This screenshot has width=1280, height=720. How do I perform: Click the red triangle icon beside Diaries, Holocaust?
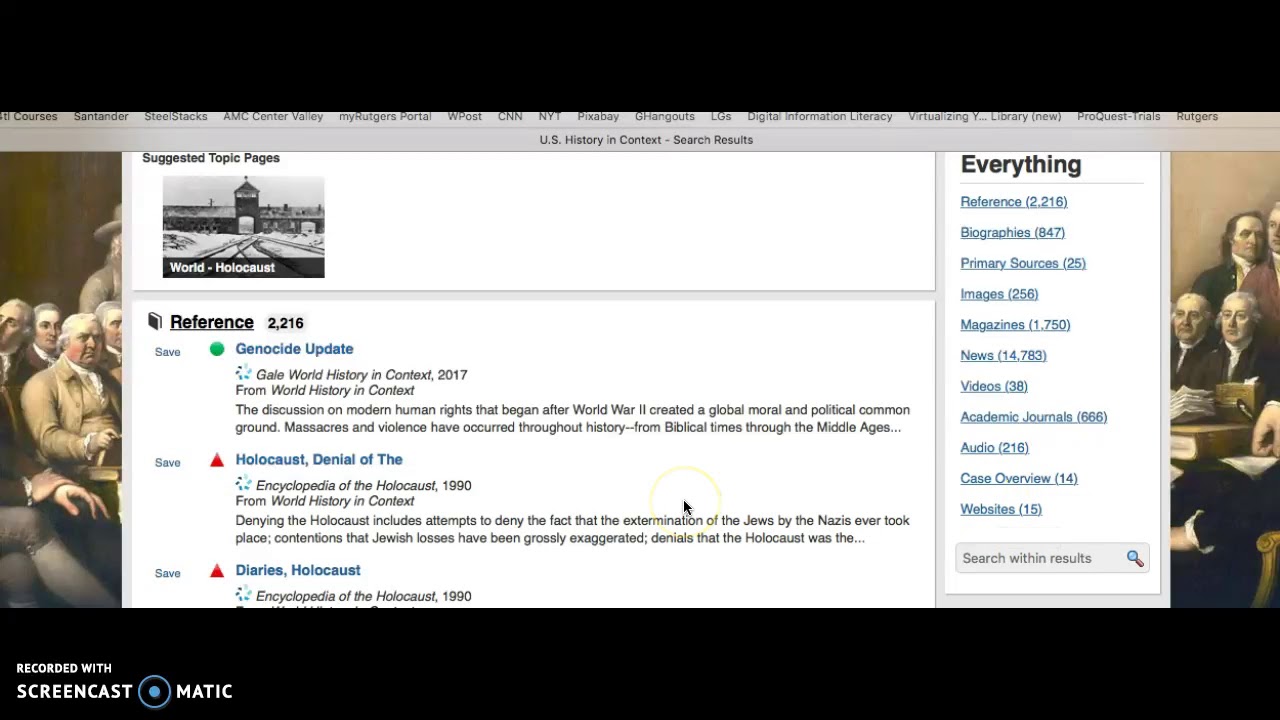[x=217, y=570]
